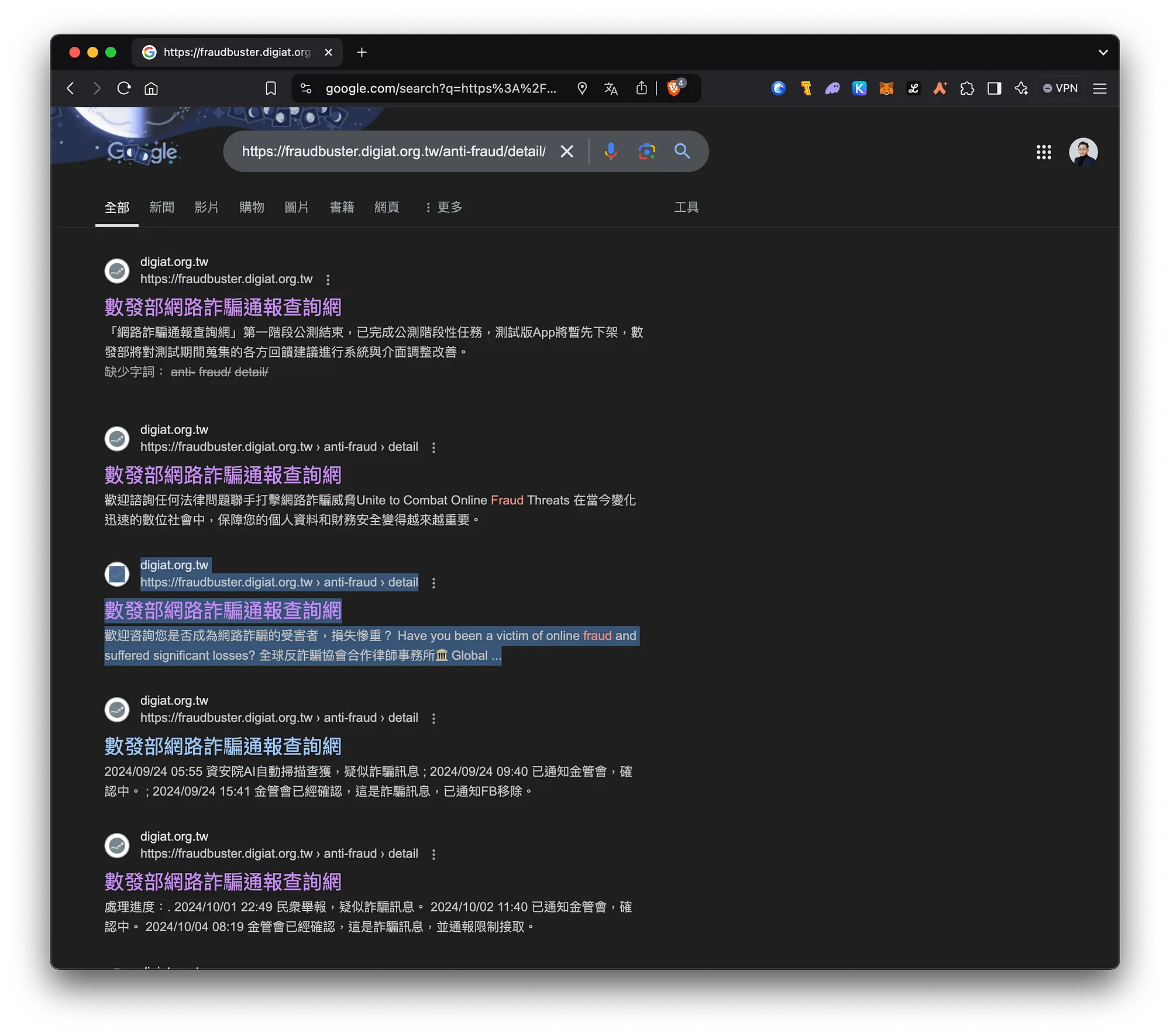
Task: Open the browser home page
Action: click(x=151, y=88)
